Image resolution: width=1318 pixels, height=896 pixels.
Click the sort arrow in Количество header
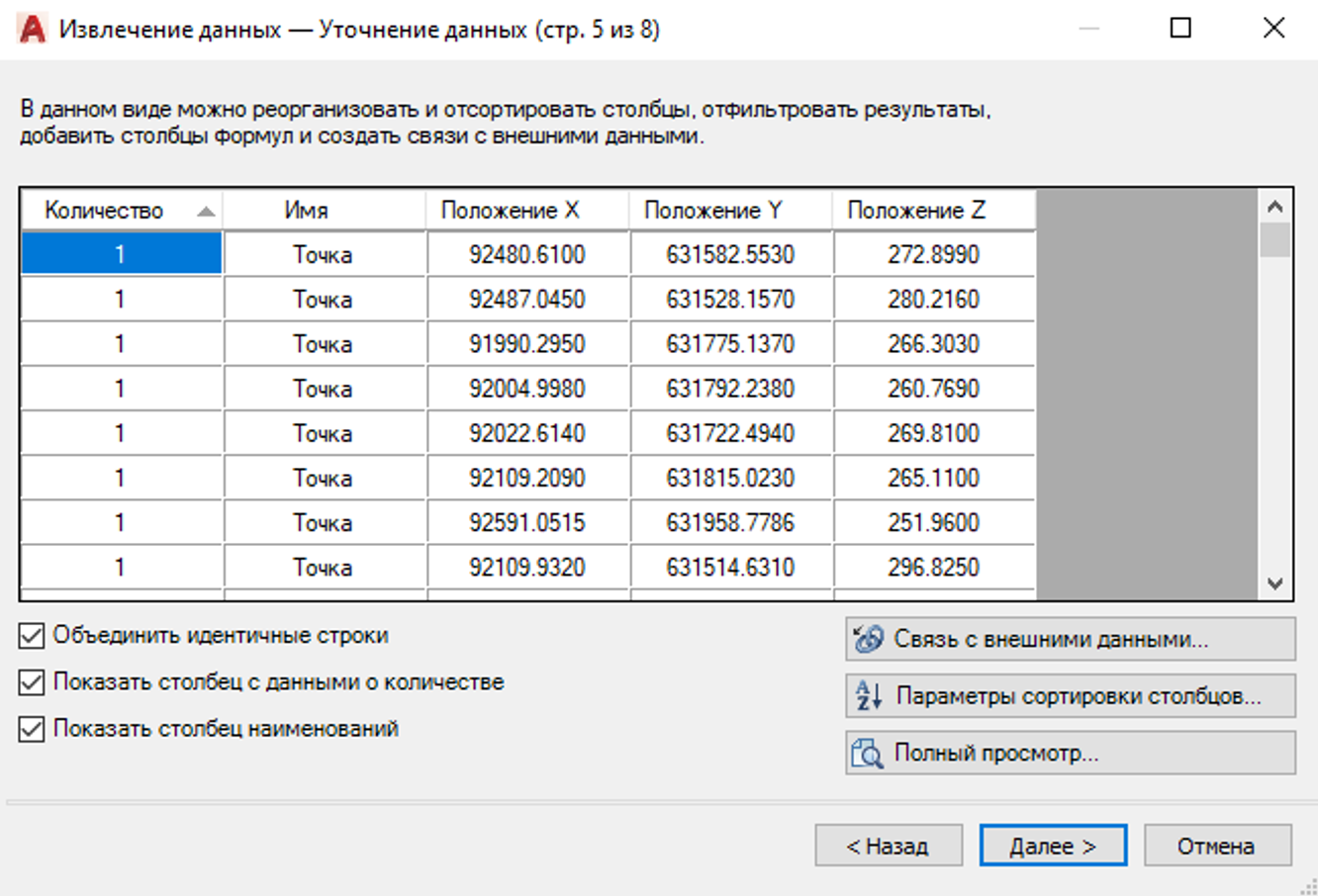pyautogui.click(x=206, y=211)
